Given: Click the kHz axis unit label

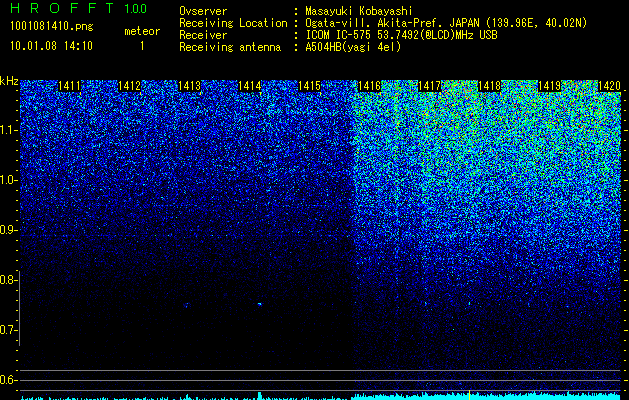Looking at the screenshot, I should pos(9,81).
